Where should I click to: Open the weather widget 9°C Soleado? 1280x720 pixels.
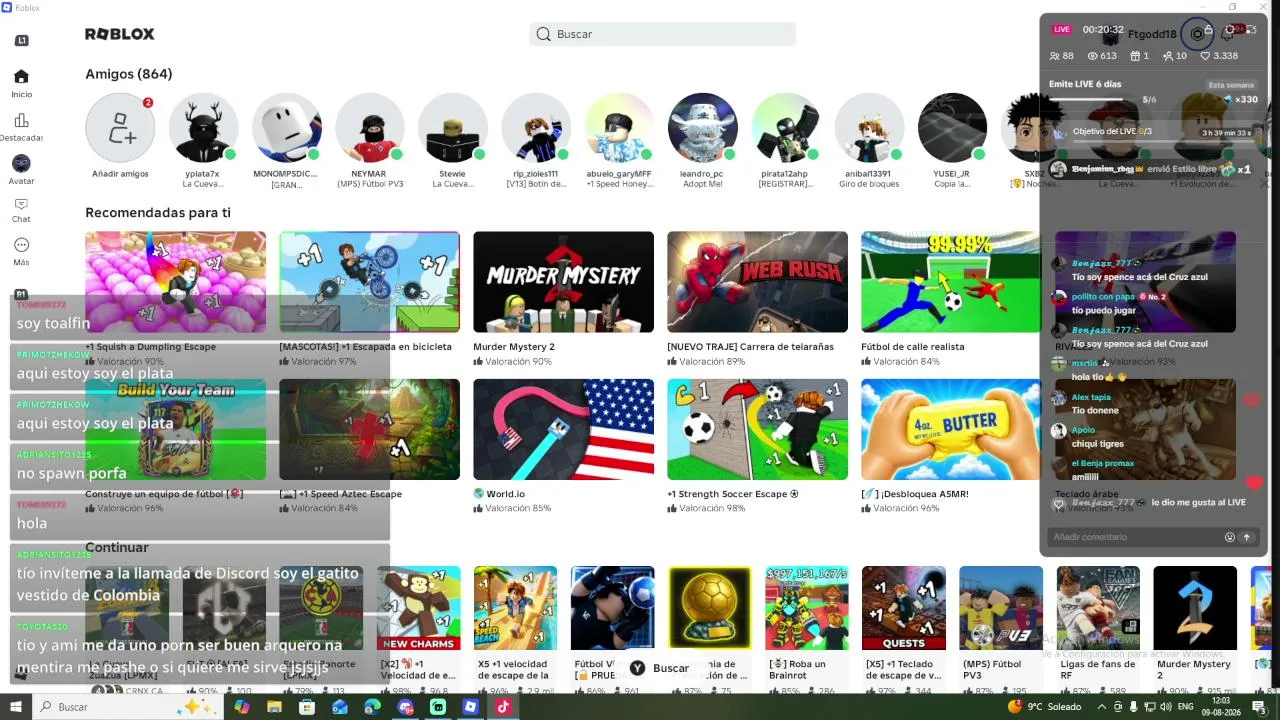coord(1045,707)
